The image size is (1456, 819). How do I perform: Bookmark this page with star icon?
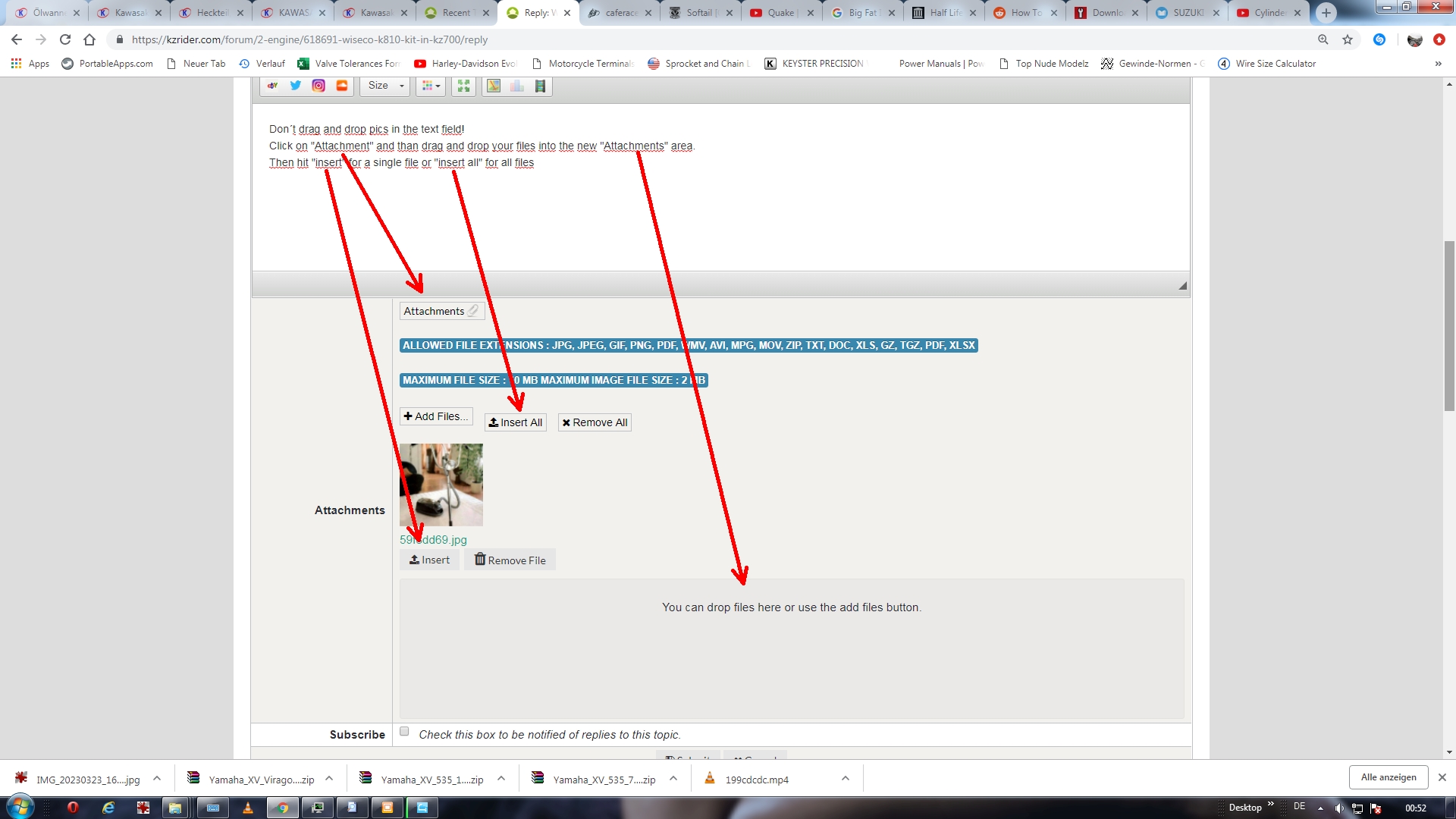pyautogui.click(x=1348, y=39)
